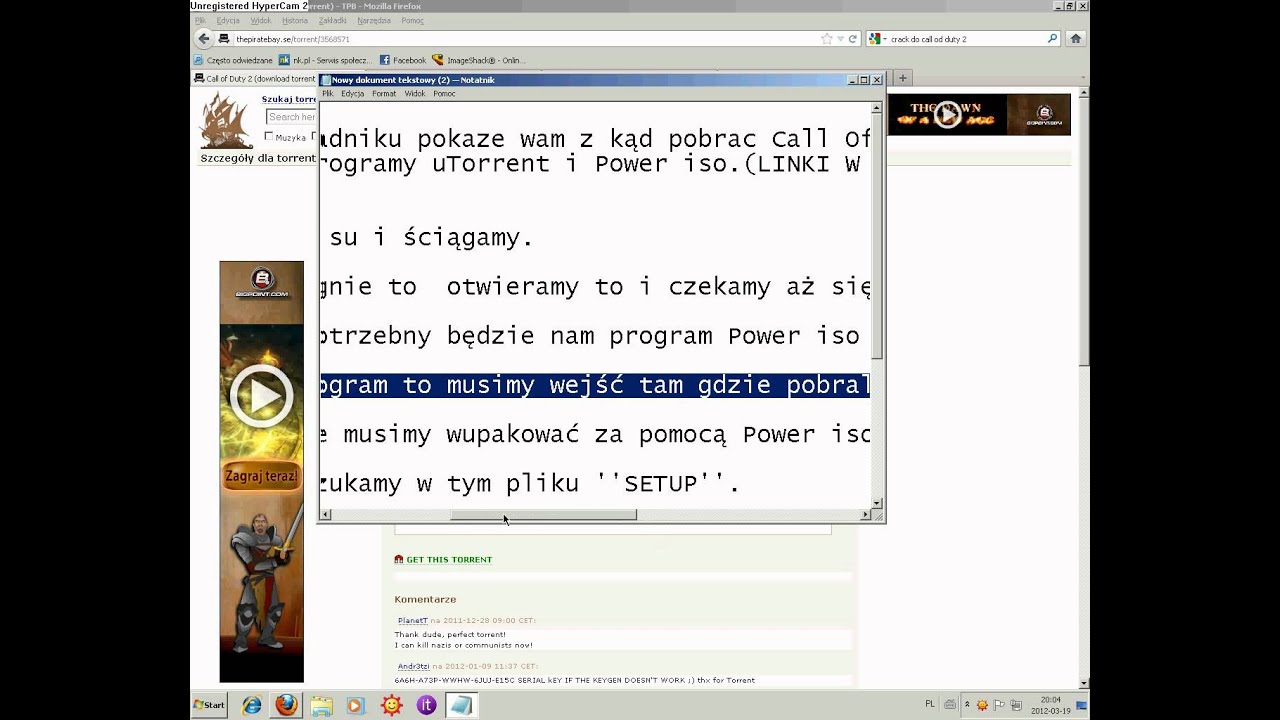Open Facebook bookmark

click(x=403, y=60)
